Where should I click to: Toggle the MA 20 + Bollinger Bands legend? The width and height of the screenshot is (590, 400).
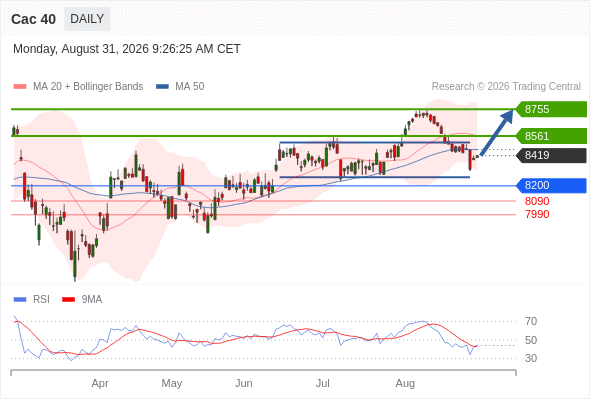[x=78, y=87]
